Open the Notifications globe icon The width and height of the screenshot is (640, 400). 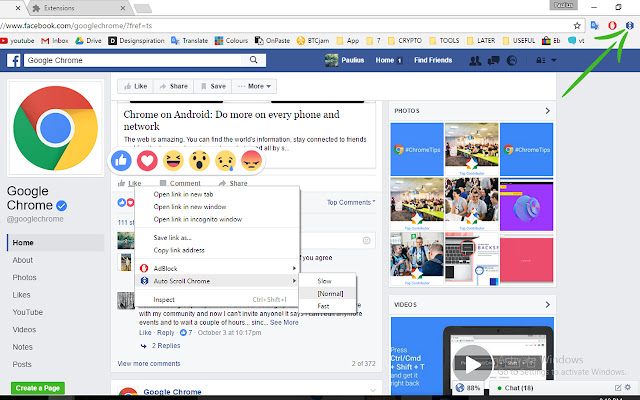tap(511, 60)
